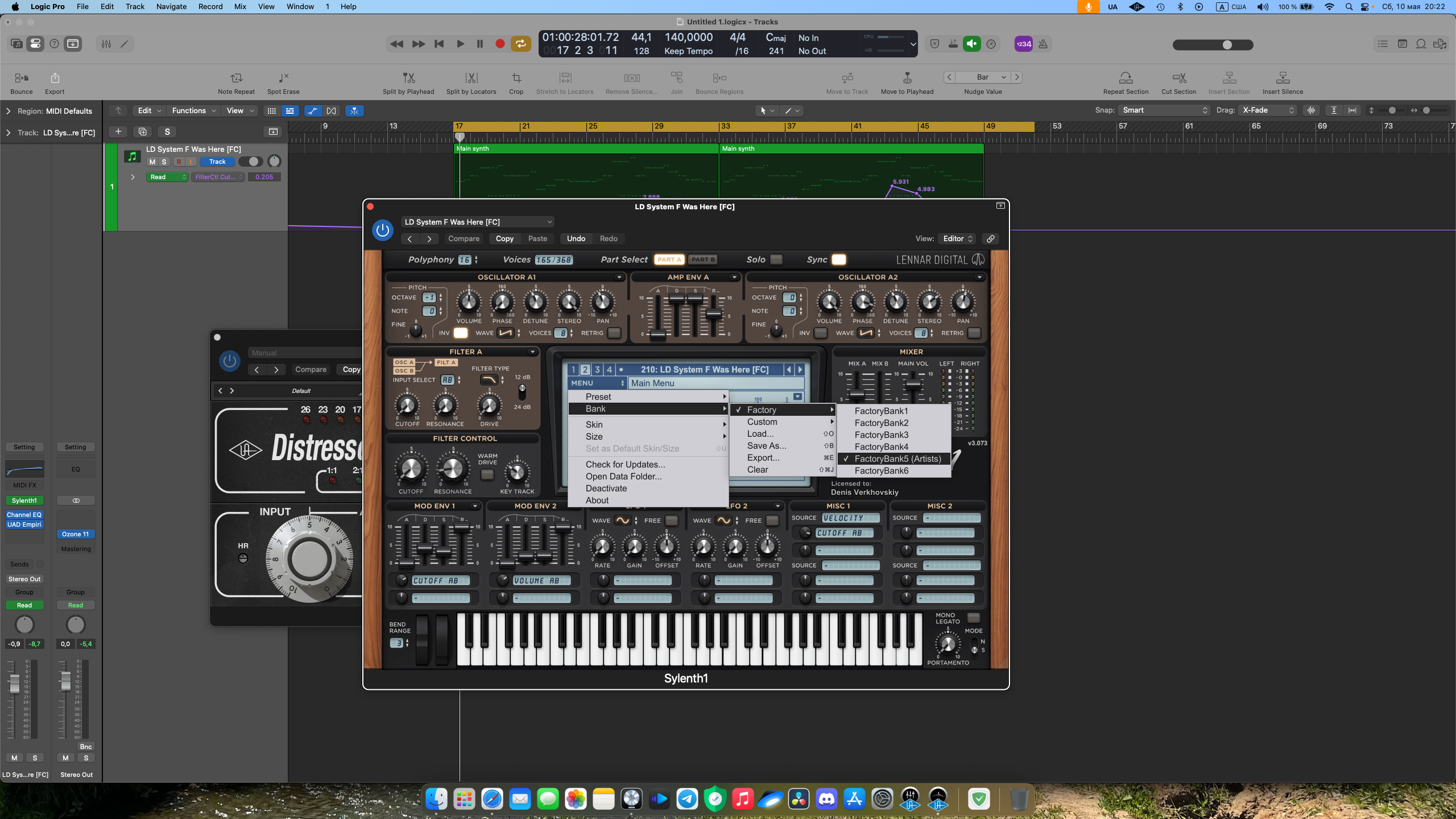Adjust the LD Sys channel volume fader
The height and width of the screenshot is (819, 1456).
tap(14, 682)
